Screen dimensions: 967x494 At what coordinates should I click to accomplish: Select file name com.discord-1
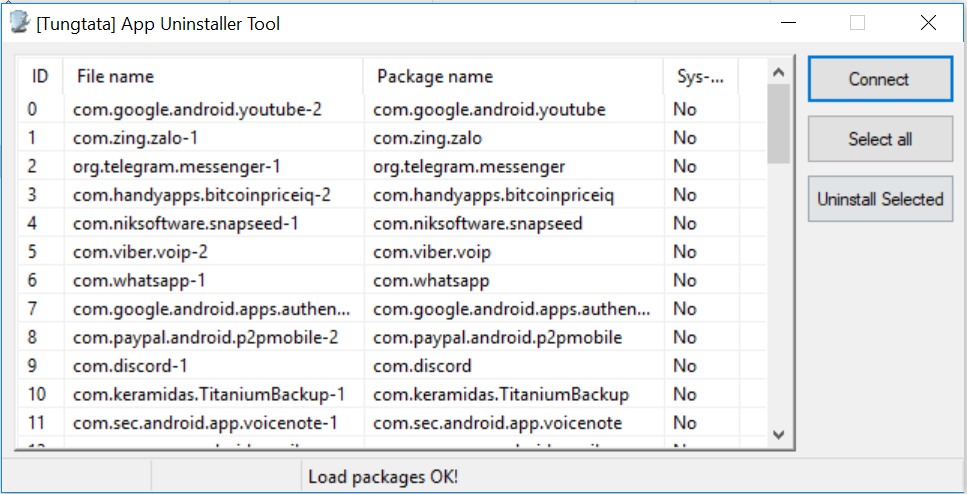click(130, 366)
